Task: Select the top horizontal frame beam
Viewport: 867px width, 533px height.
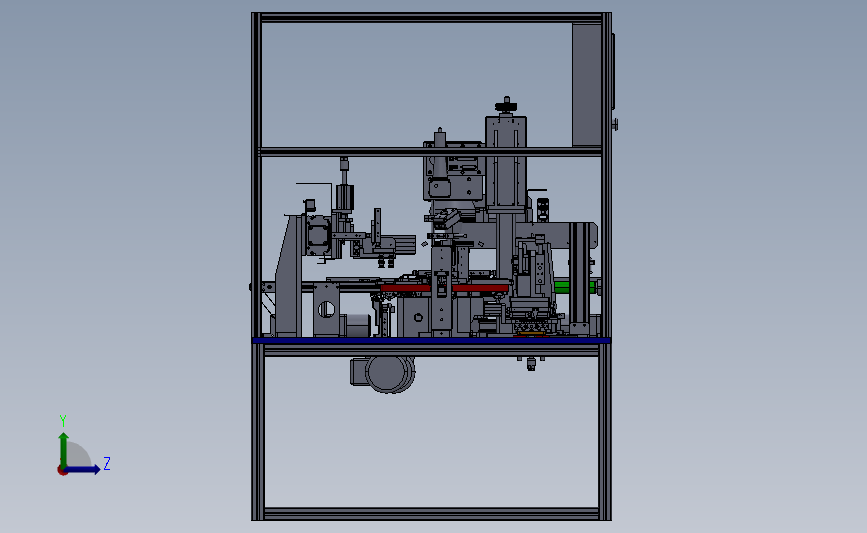Action: coord(431,18)
